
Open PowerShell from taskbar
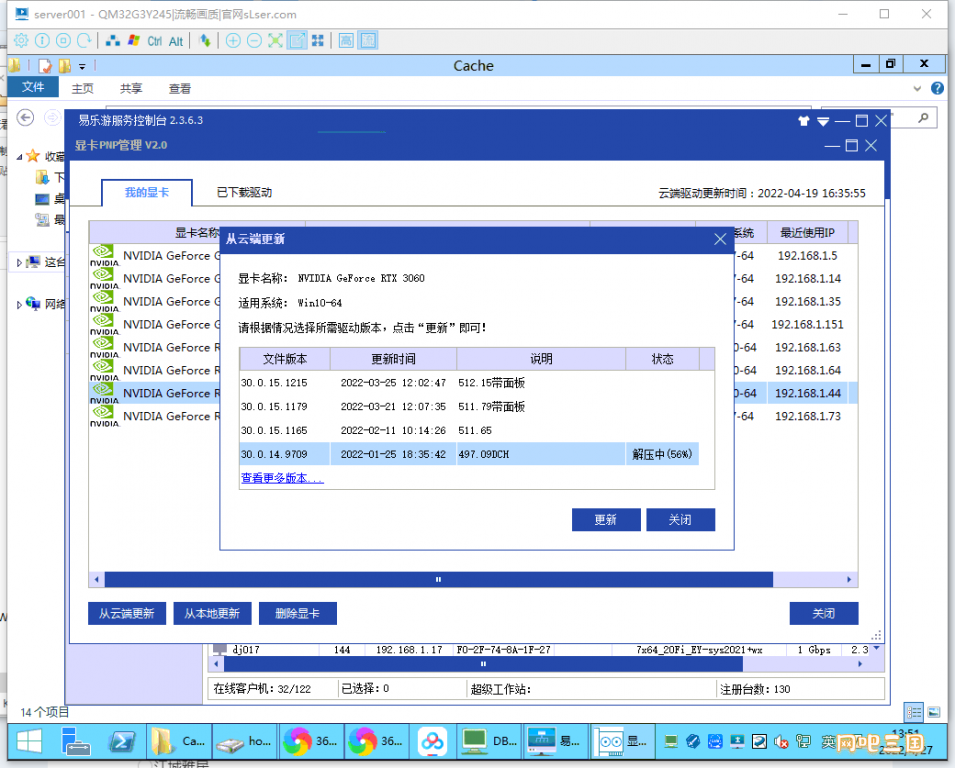[x=122, y=741]
